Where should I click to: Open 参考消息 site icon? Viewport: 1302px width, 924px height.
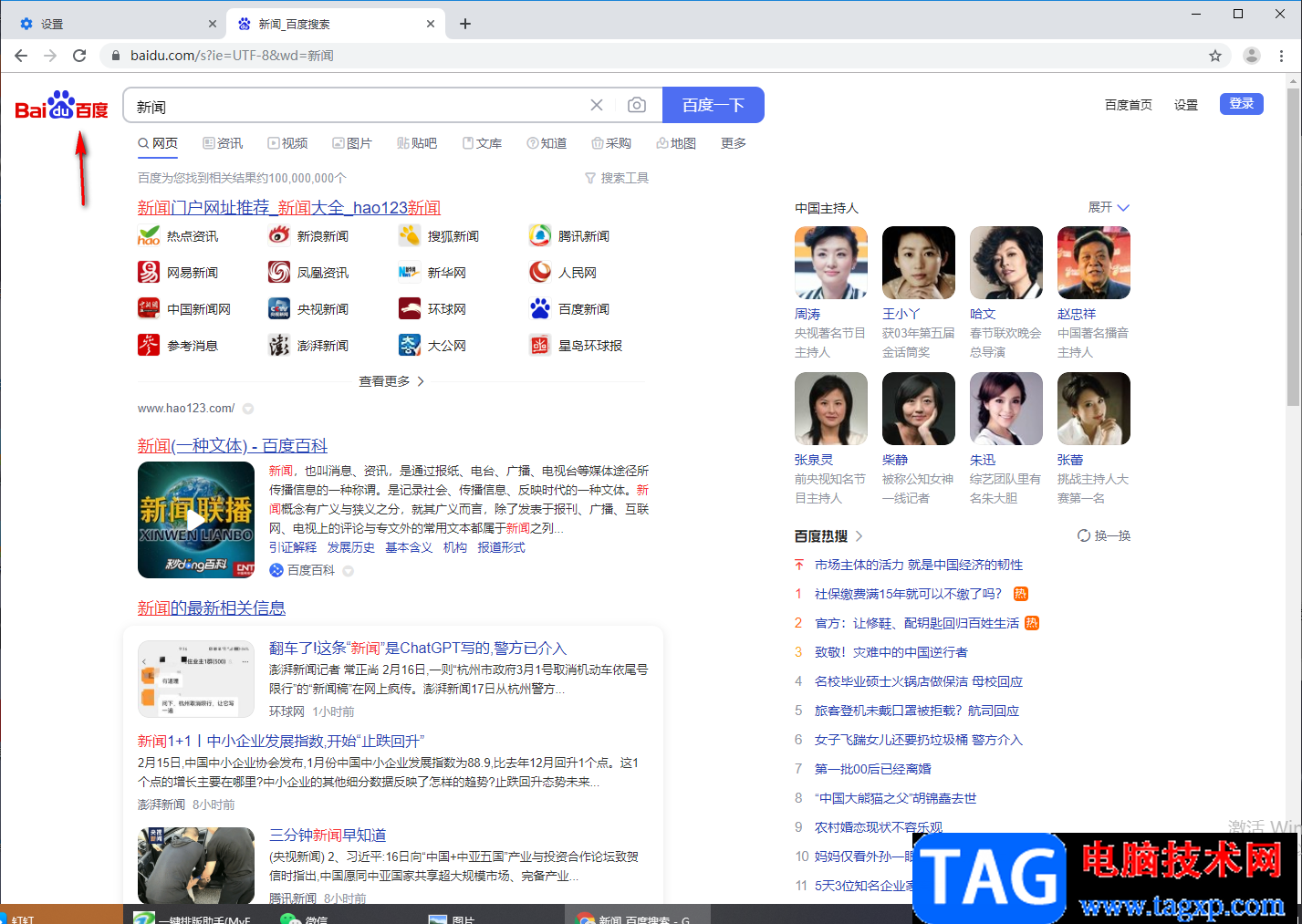(149, 345)
